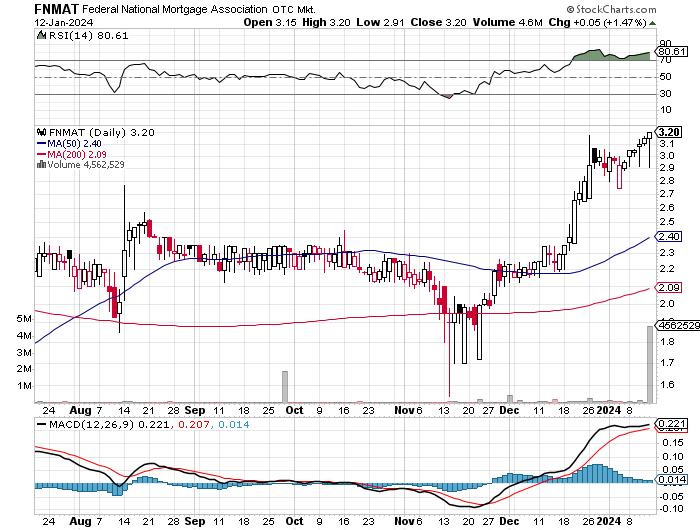The image size is (700, 530).
Task: Click the 2.5 label on the price axis
Action: pyautogui.click(x=667, y=222)
